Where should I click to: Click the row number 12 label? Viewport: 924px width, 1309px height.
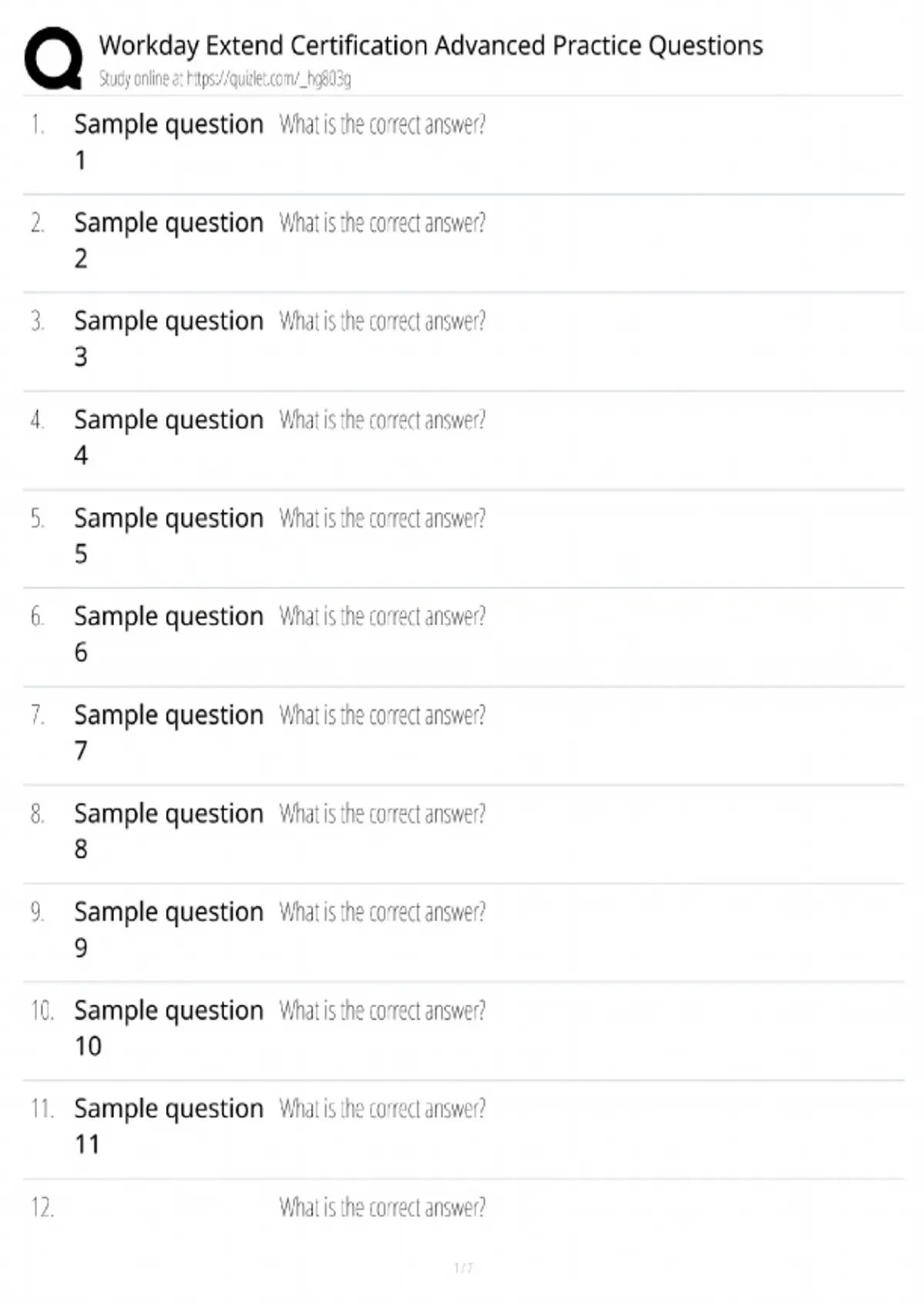(x=42, y=1207)
